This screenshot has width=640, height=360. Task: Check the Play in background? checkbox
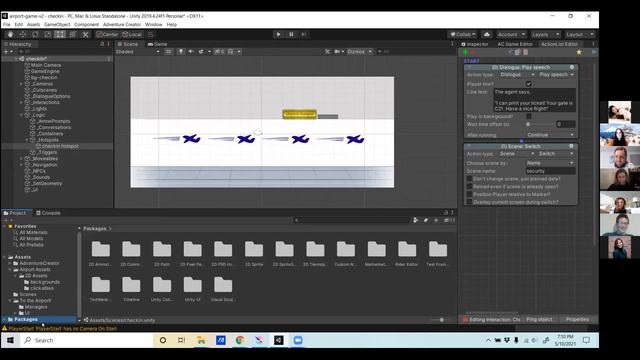coord(529,116)
